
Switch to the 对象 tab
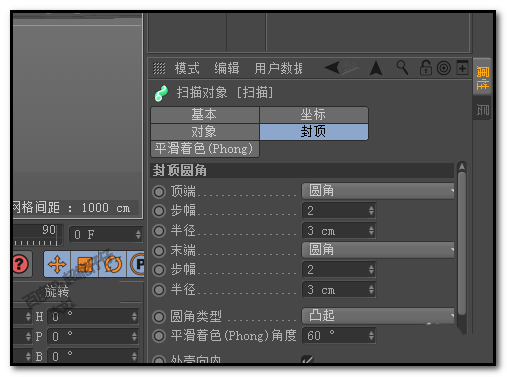[205, 132]
